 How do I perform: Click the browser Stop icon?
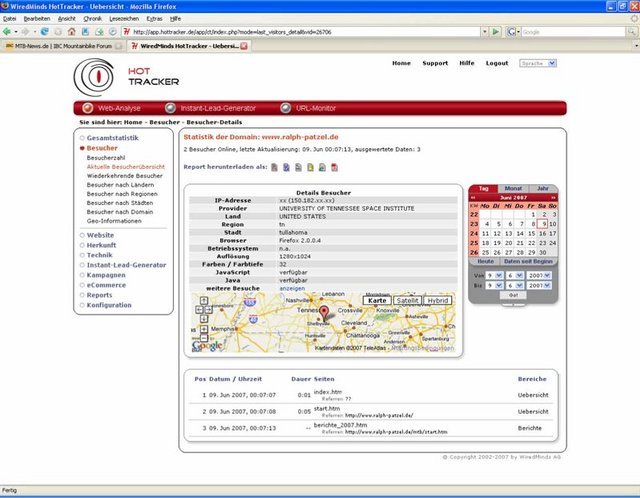(x=58, y=31)
